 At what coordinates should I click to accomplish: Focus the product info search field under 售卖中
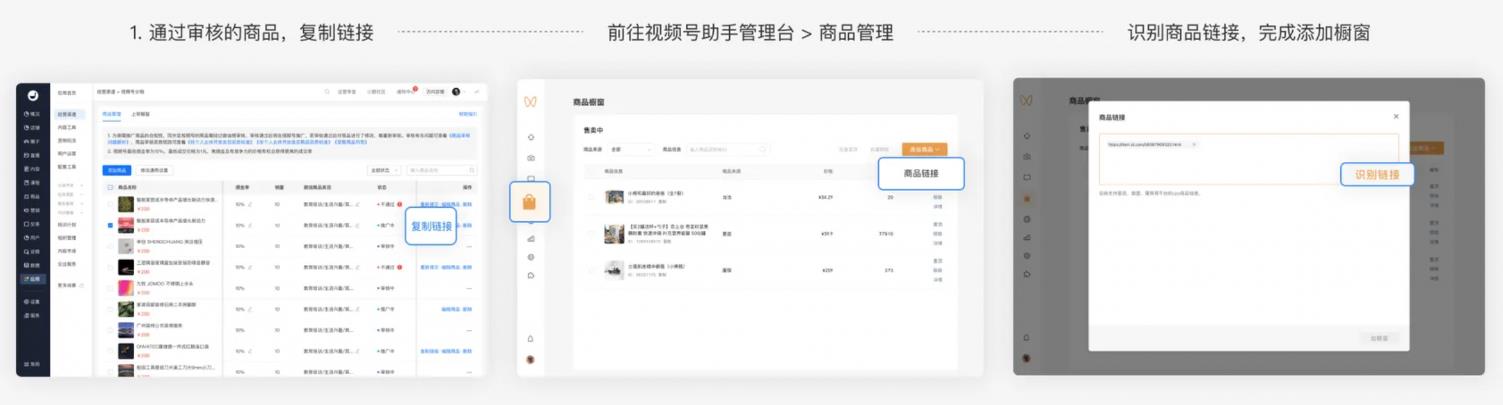(727, 149)
